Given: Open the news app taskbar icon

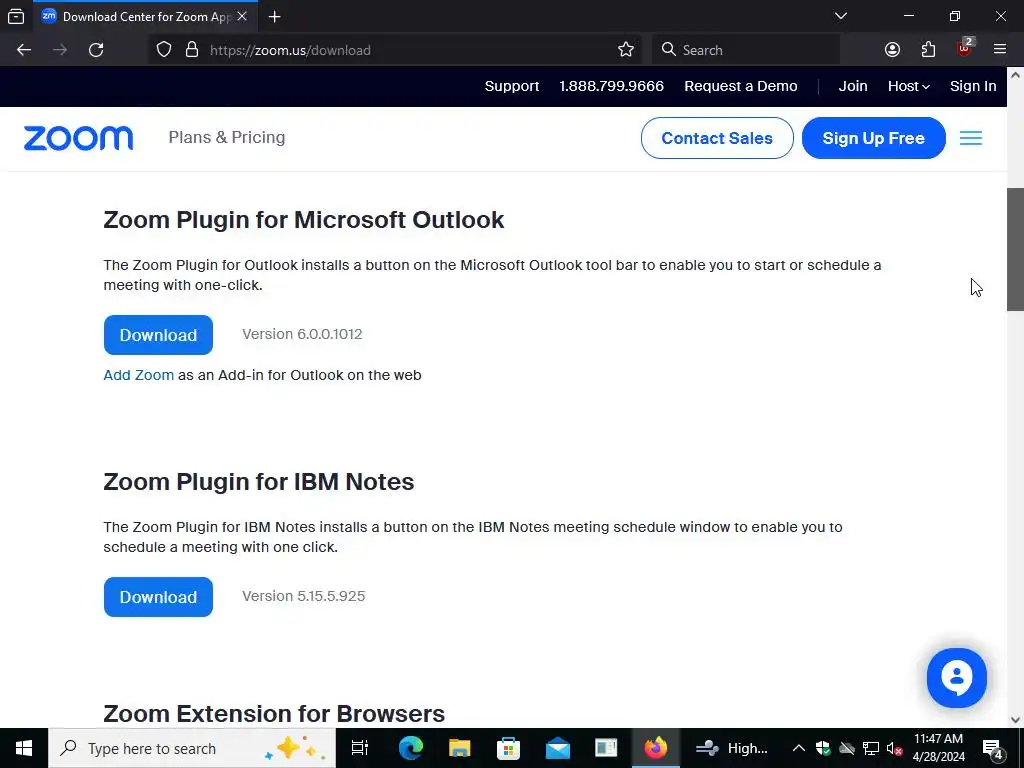Looking at the screenshot, I should (606, 748).
